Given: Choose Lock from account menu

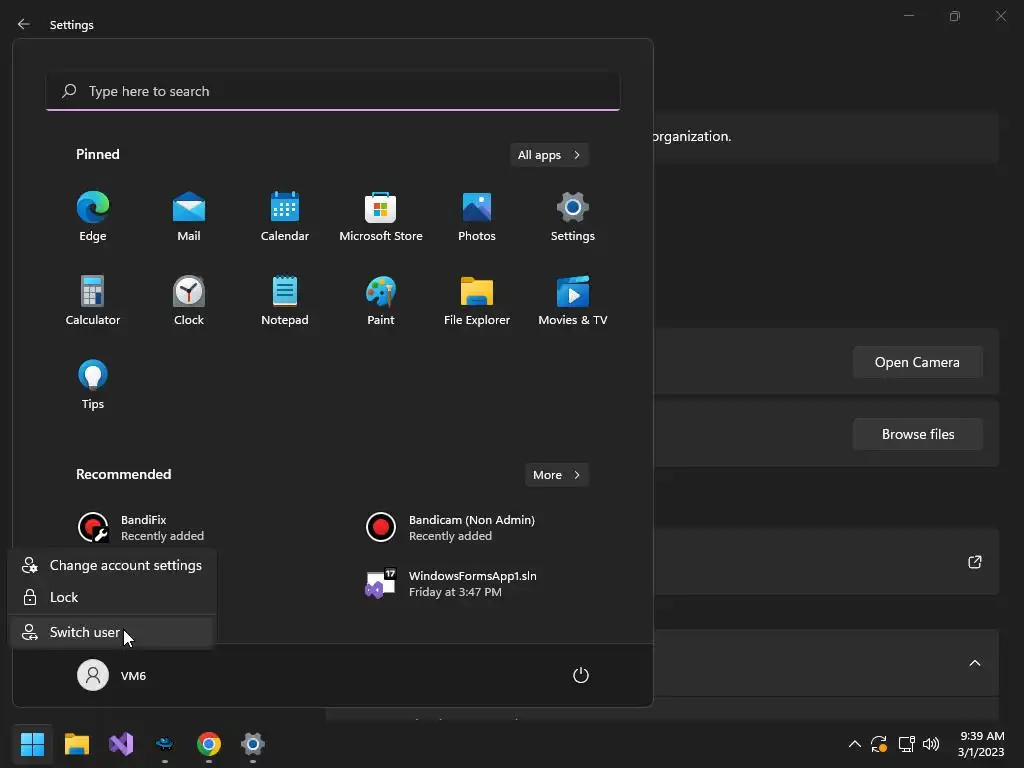Looking at the screenshot, I should [x=112, y=597].
